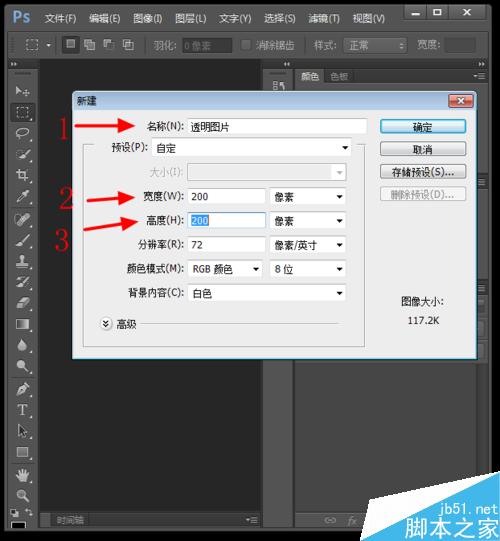Open the 时间轴 timeline panel menu

pos(252,520)
